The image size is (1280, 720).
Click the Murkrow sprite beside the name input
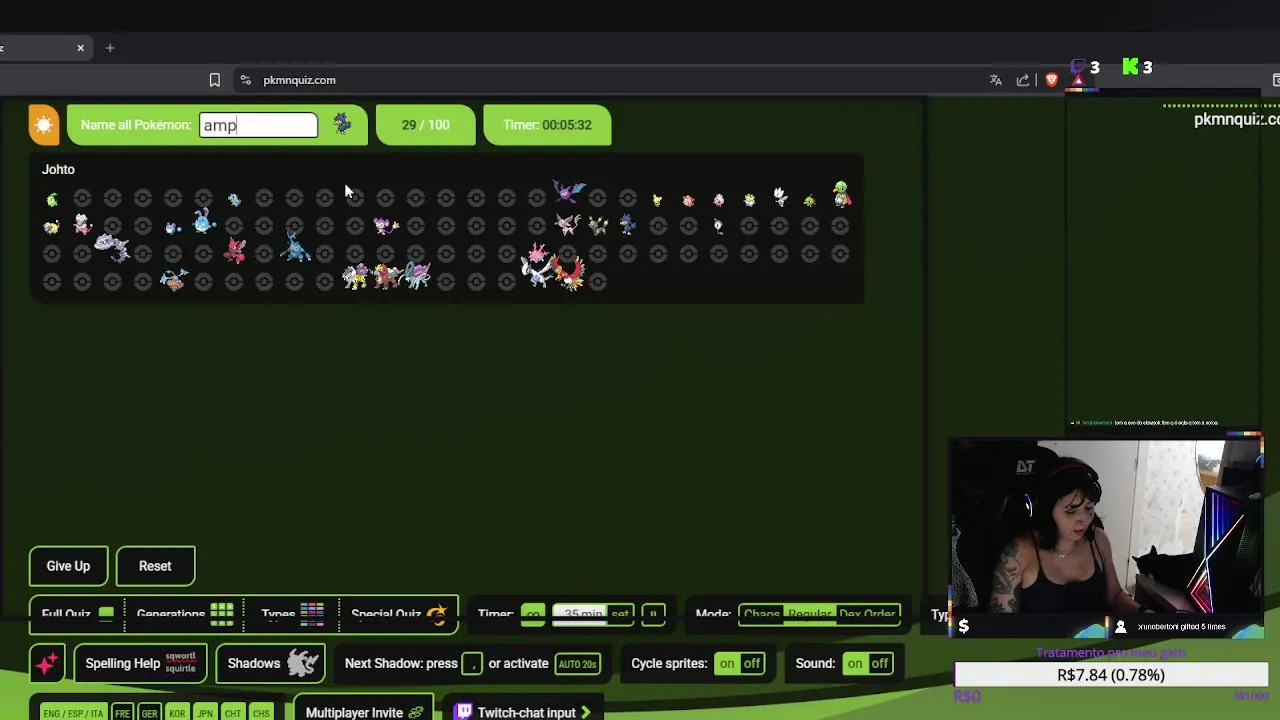[x=342, y=124]
